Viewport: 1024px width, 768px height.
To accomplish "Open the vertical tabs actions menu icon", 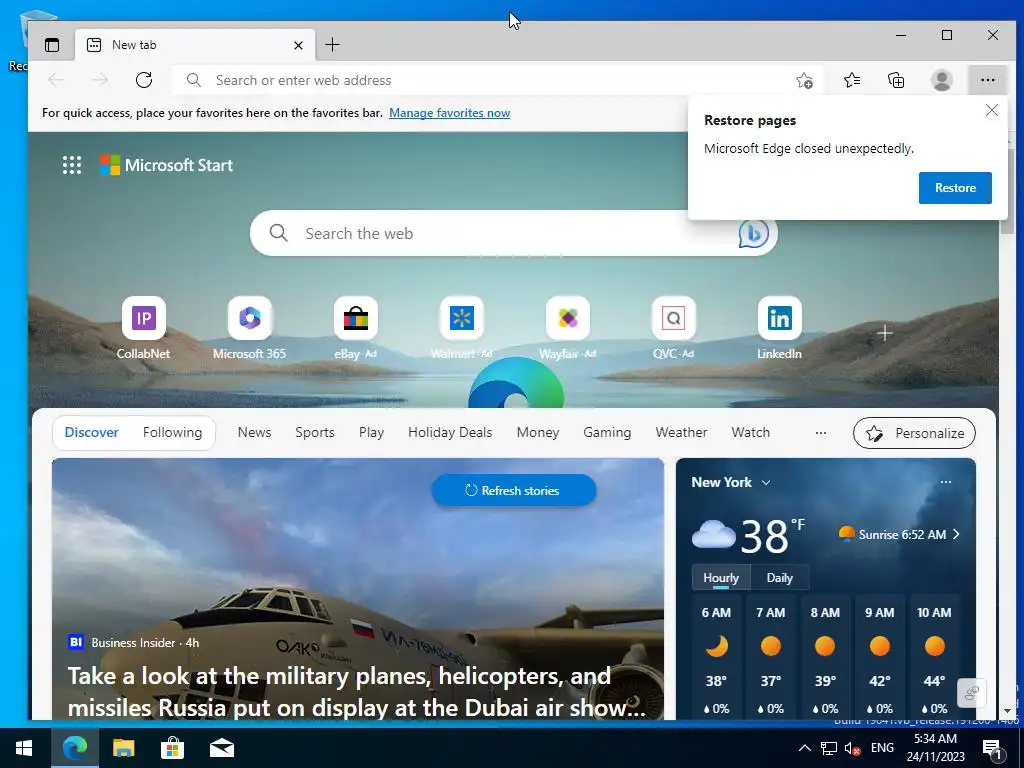I will [52, 45].
